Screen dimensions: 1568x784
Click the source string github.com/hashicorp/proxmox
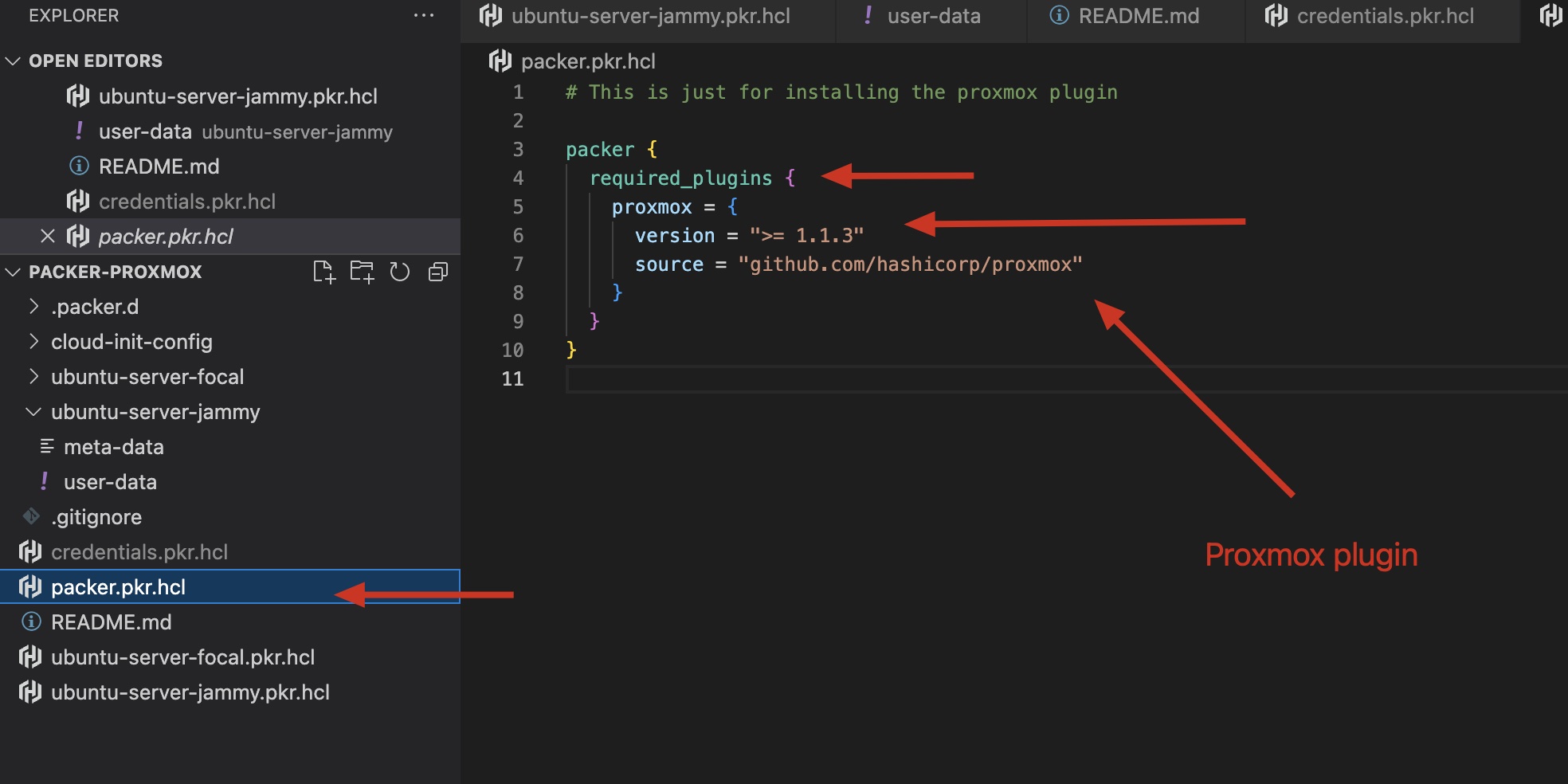910,265
